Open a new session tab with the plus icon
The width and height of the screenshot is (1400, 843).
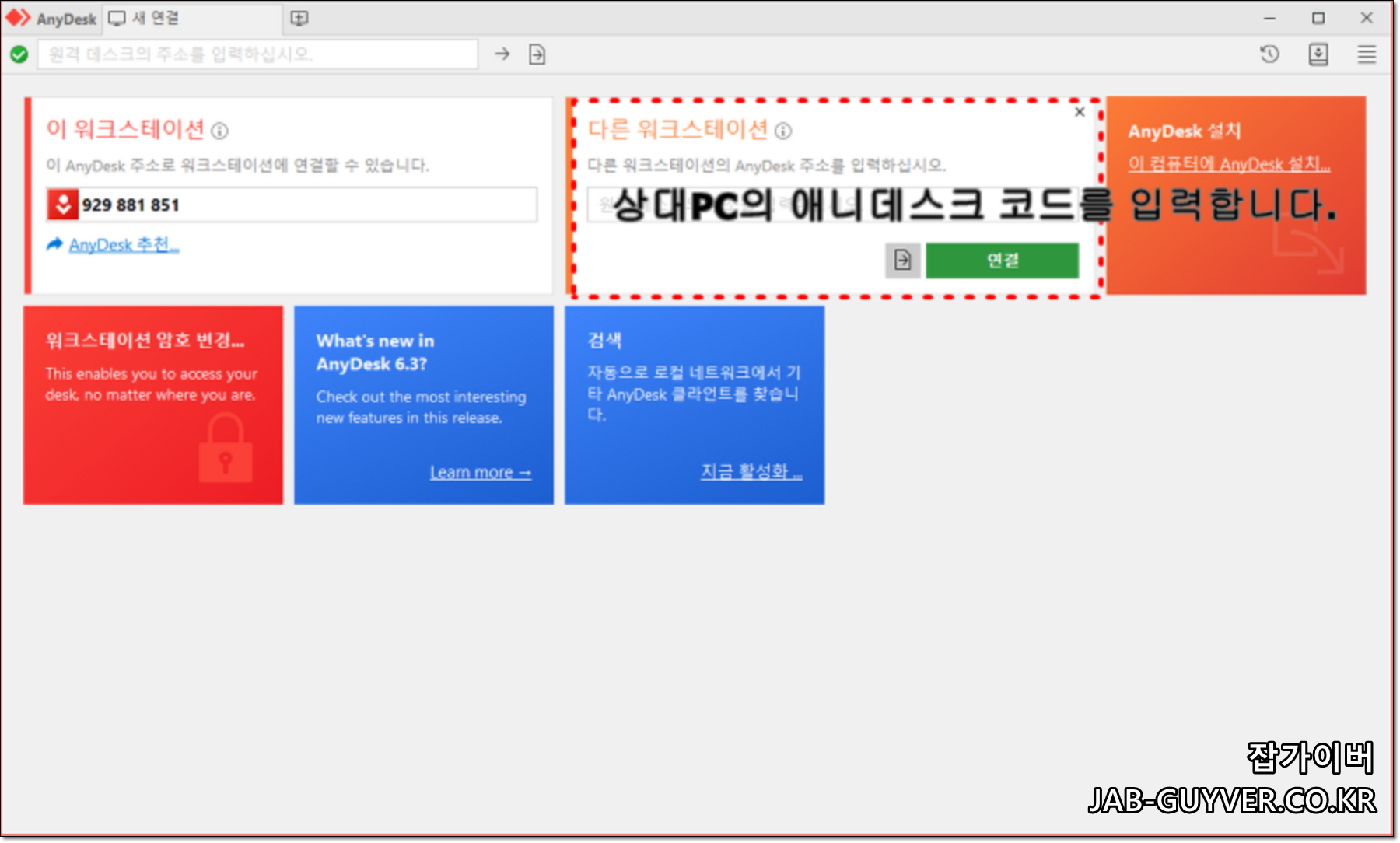[299, 19]
